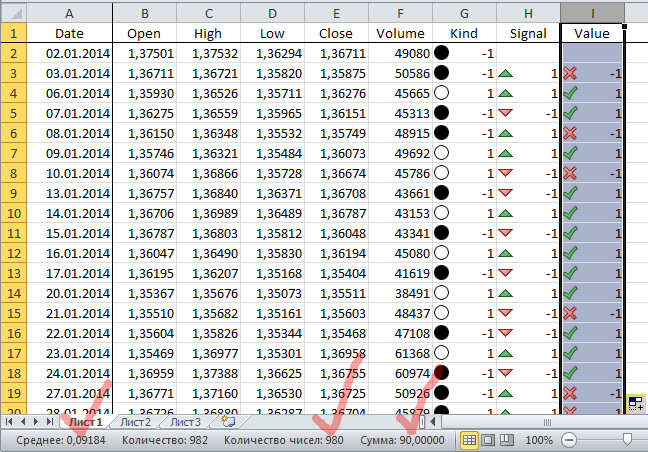The width and height of the screenshot is (648, 452).
Task: Click the 100% zoom level button
Action: pos(539,440)
